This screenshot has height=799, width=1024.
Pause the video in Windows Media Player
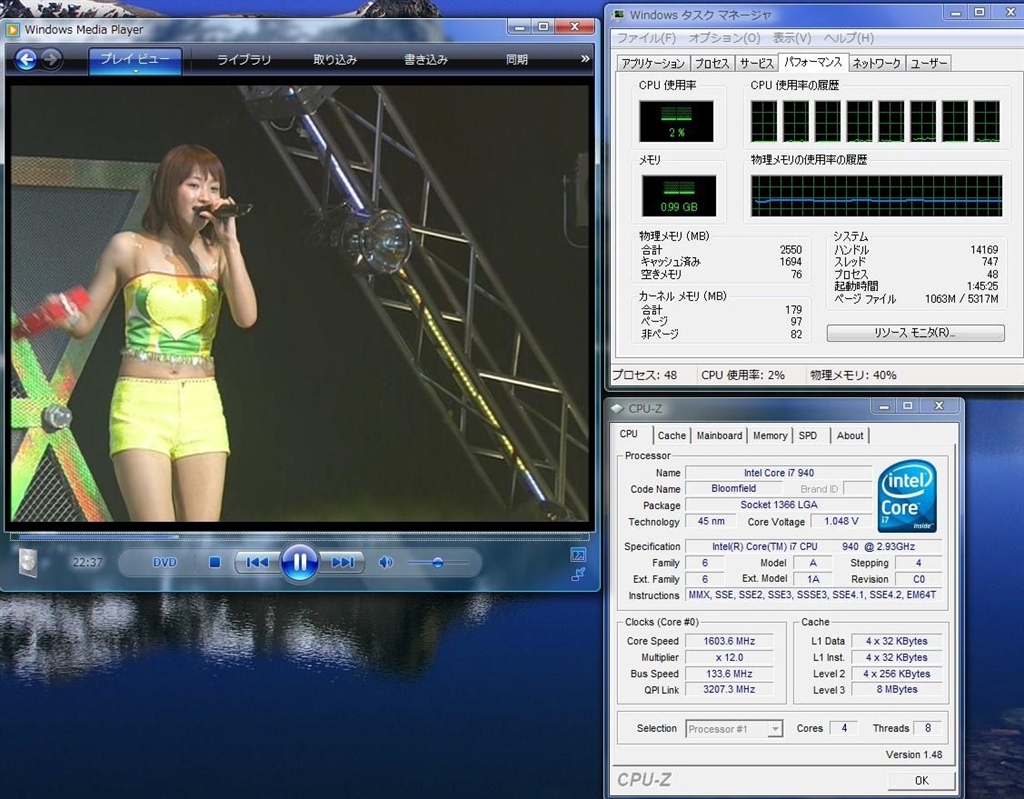[299, 562]
